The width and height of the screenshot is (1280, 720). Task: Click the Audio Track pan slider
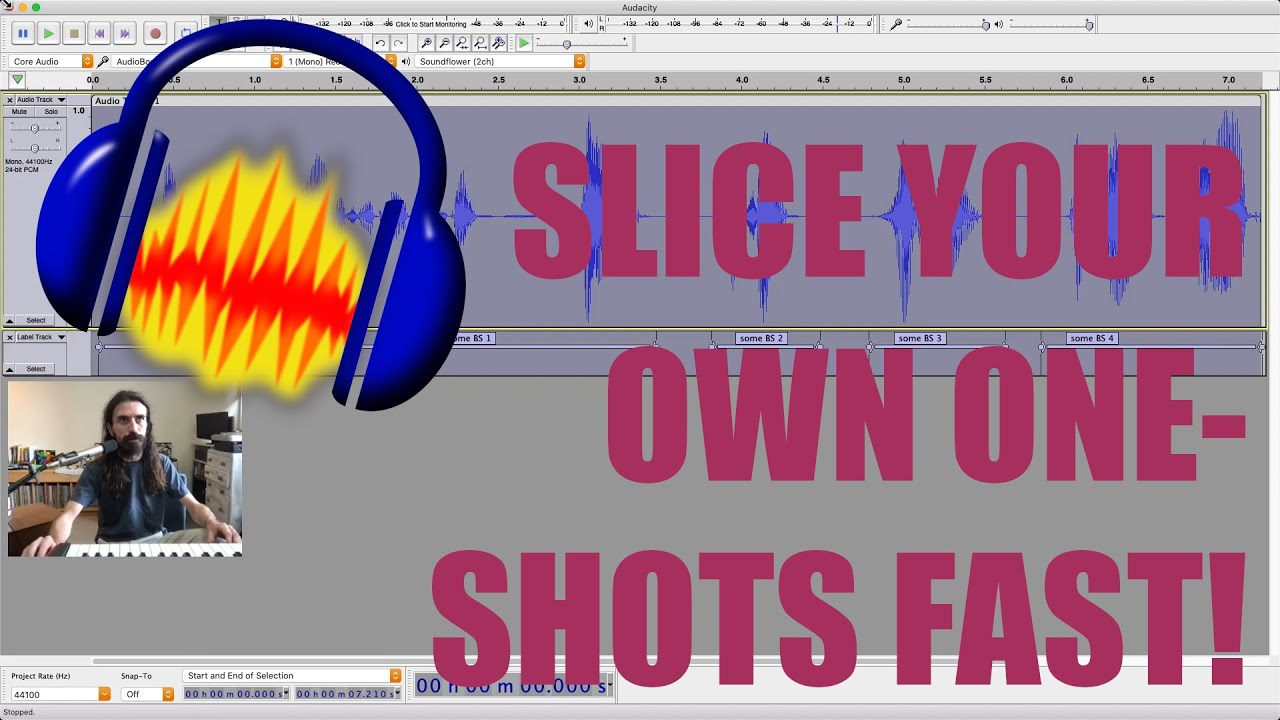click(35, 147)
